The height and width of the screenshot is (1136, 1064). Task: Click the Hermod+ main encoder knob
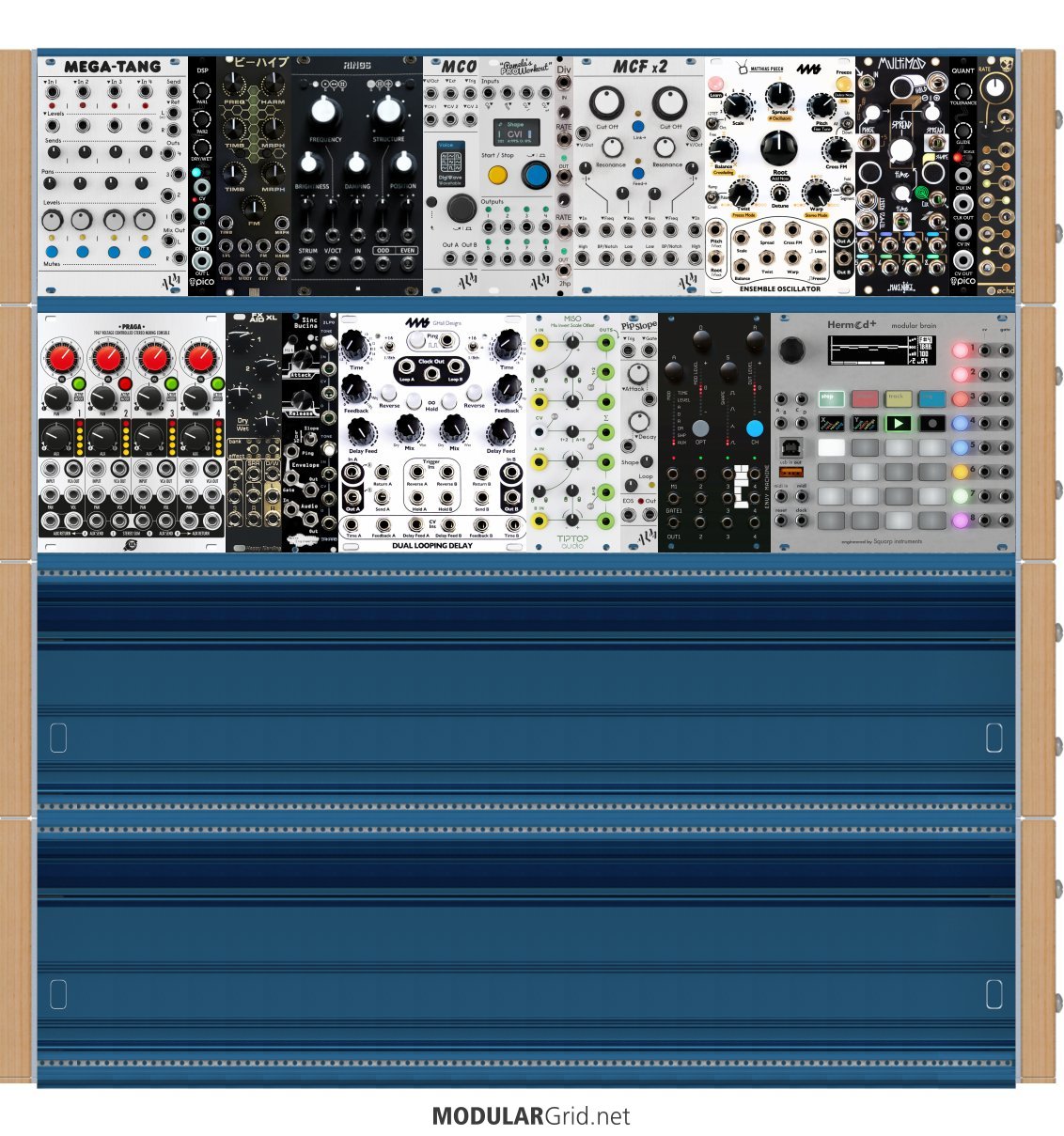coord(792,350)
